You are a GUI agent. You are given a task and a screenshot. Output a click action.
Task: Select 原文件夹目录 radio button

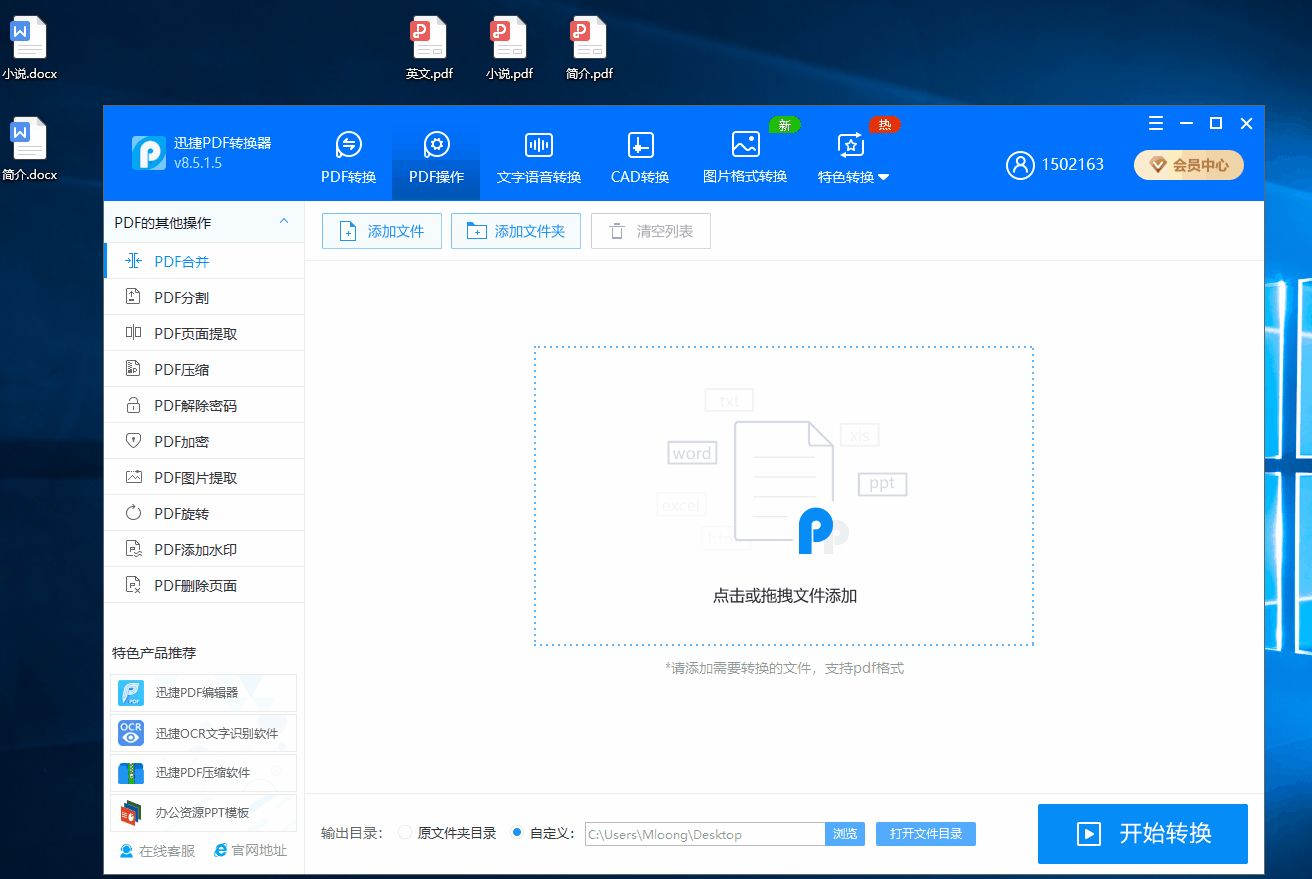point(405,833)
